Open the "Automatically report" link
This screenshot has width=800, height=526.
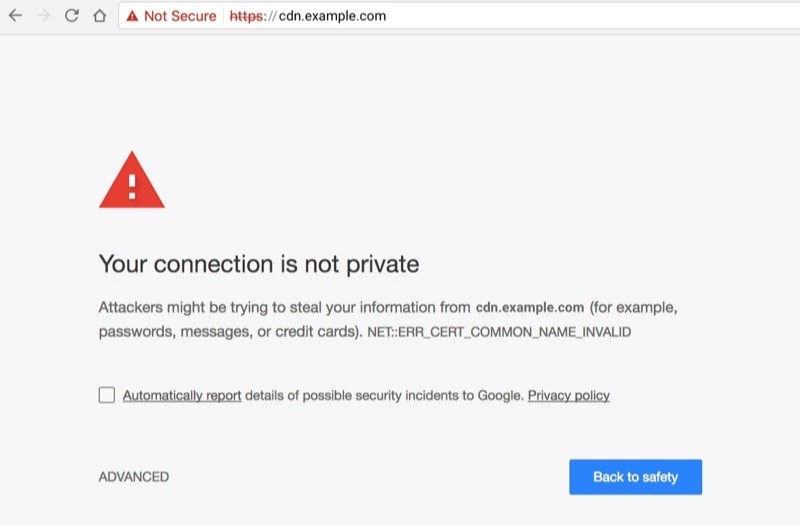pos(182,396)
